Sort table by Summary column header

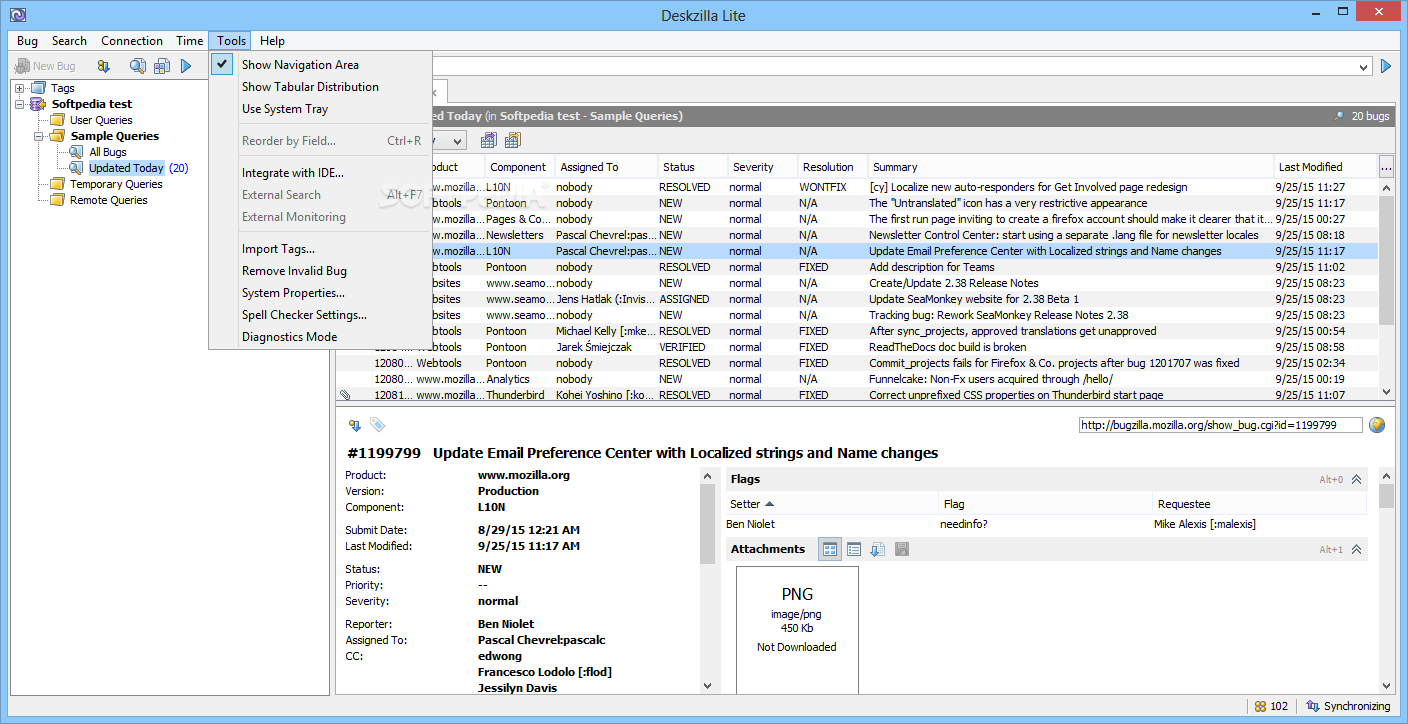[1071, 167]
